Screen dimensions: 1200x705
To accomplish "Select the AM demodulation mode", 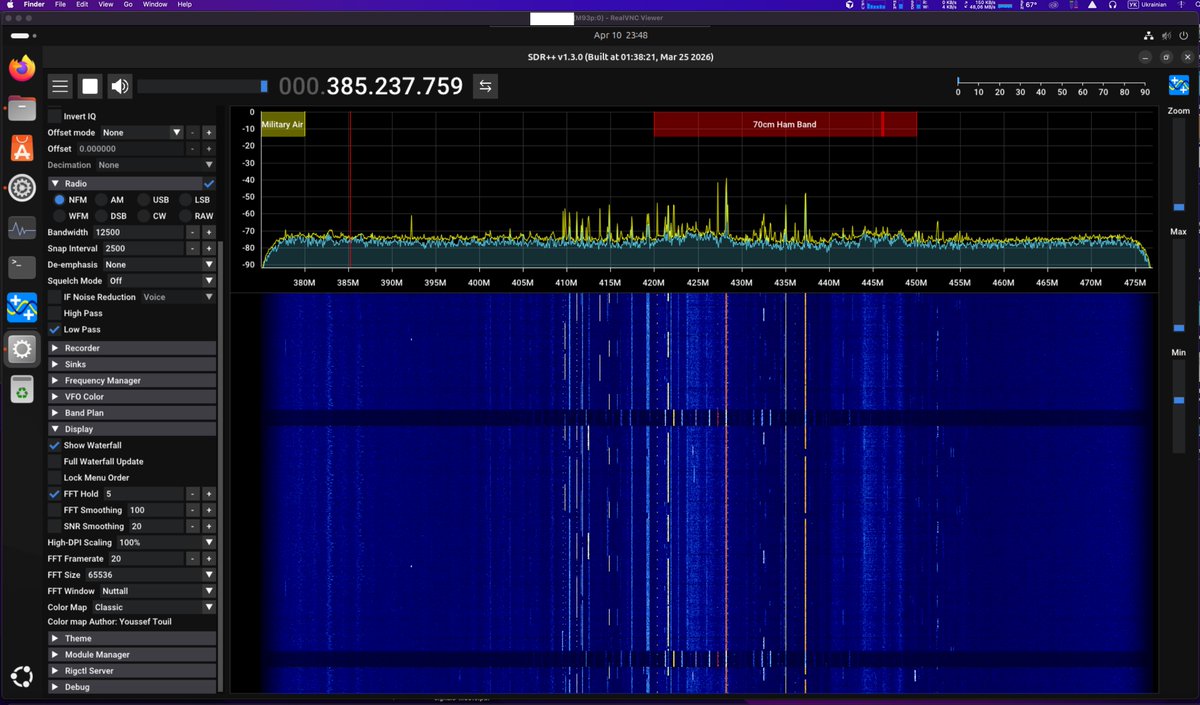I will (x=101, y=200).
